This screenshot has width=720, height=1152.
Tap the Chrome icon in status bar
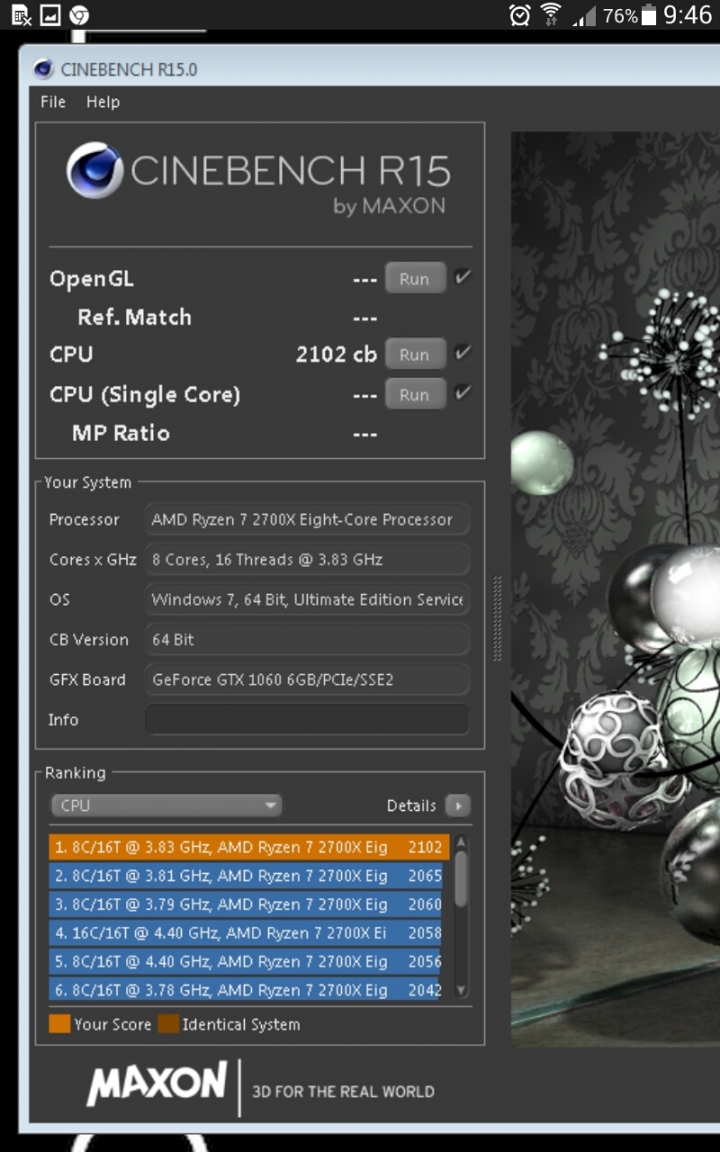pos(79,15)
